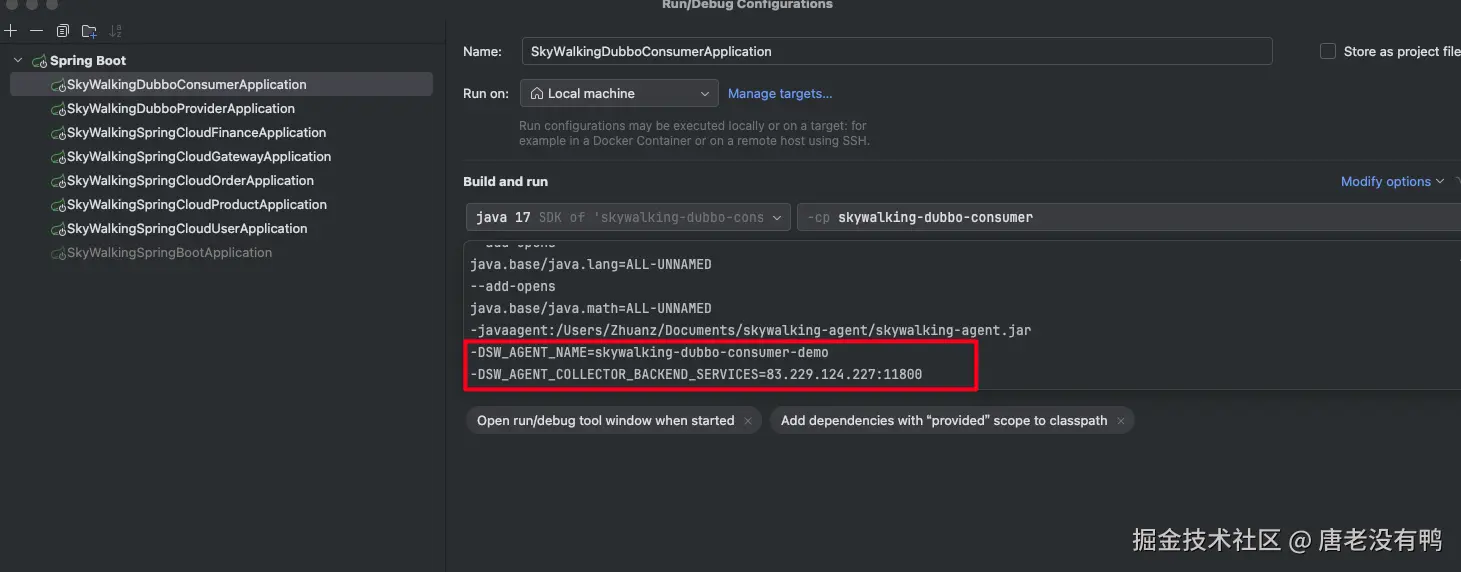Click the Remove Configuration minus icon
This screenshot has width=1461, height=572.
pyautogui.click(x=36, y=31)
